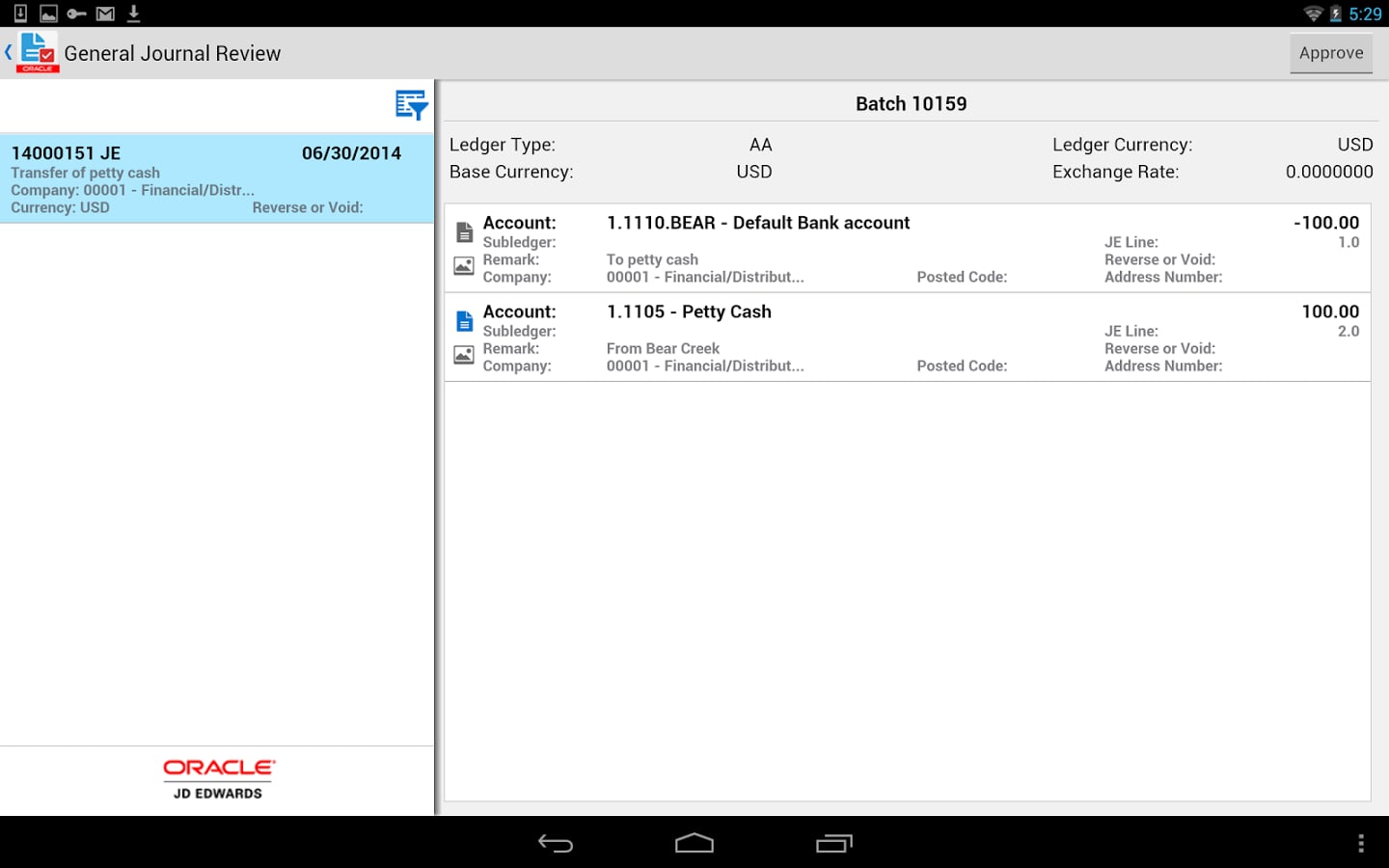Tap the 5:29 clock
This screenshot has height=868, width=1389.
point(1365,14)
